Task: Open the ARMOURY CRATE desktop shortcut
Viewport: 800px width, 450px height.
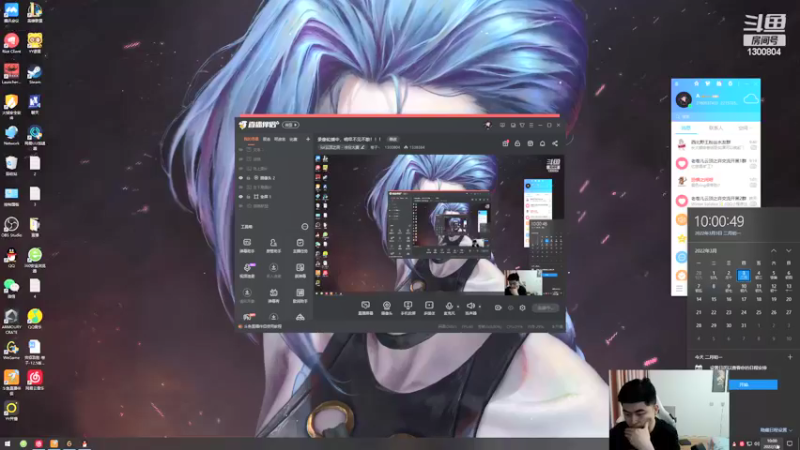Action: 11,321
